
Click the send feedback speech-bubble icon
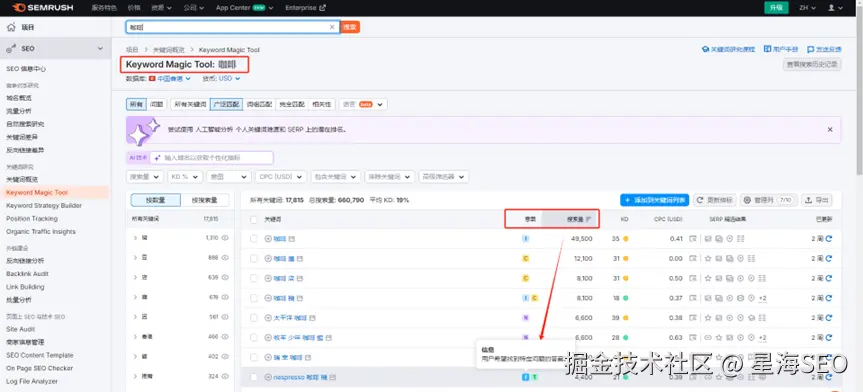[x=811, y=49]
